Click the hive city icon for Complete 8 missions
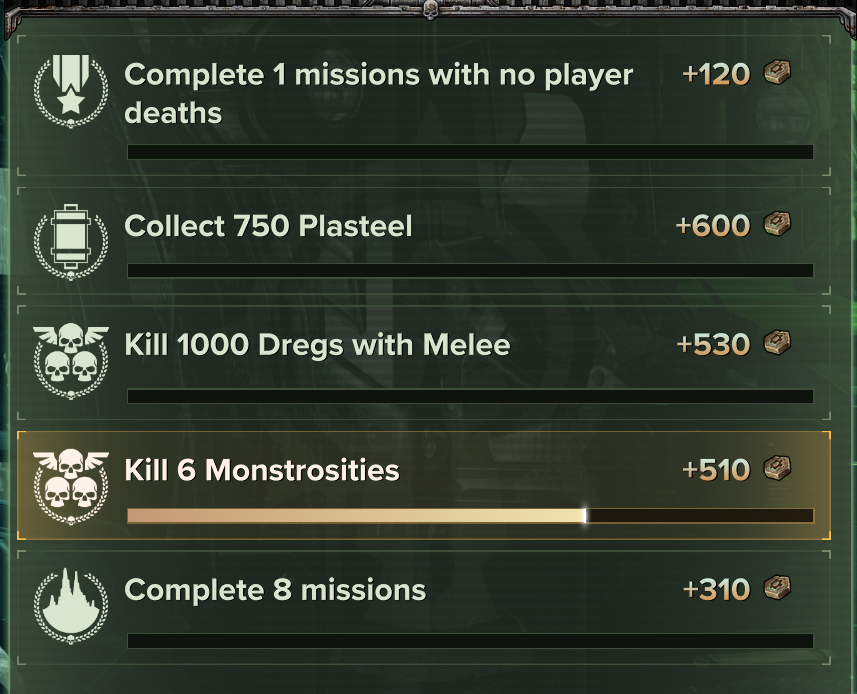Screen dimensions: 857x694 click(x=70, y=604)
